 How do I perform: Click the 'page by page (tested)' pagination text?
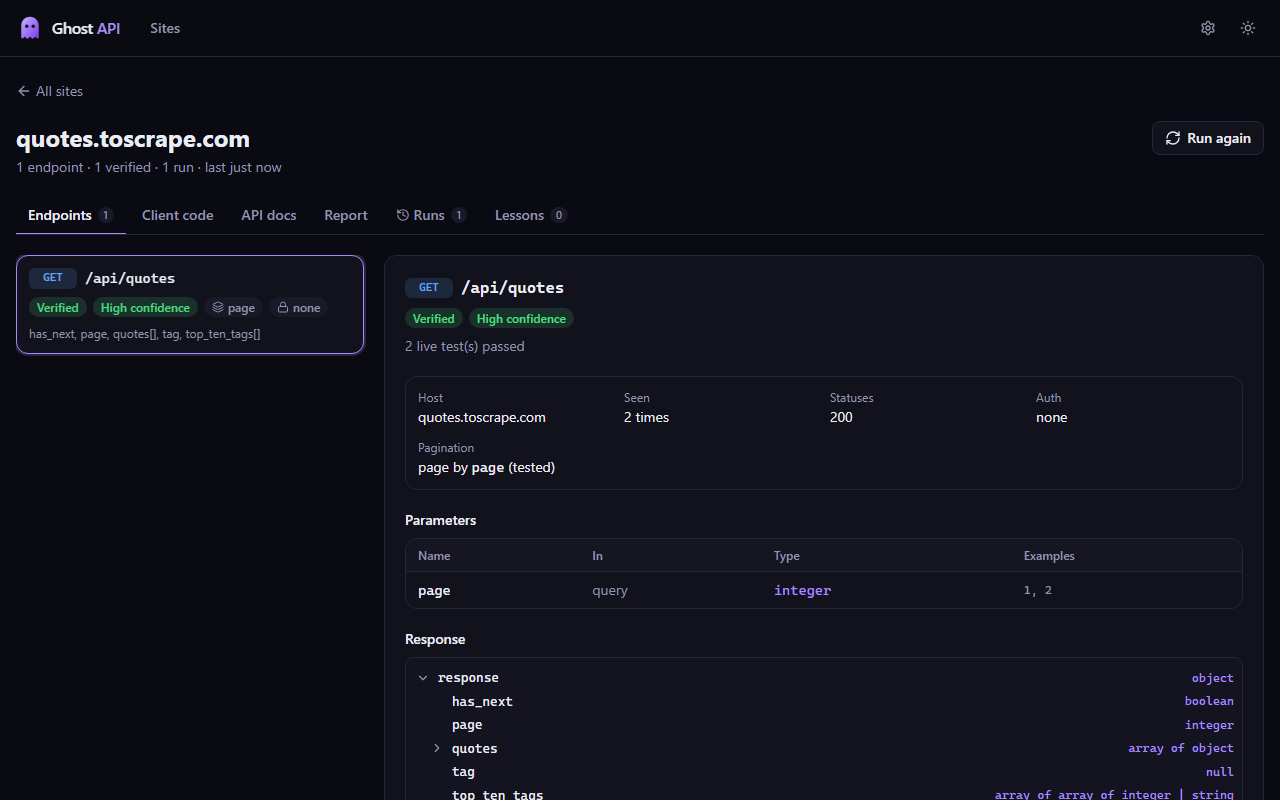[486, 467]
